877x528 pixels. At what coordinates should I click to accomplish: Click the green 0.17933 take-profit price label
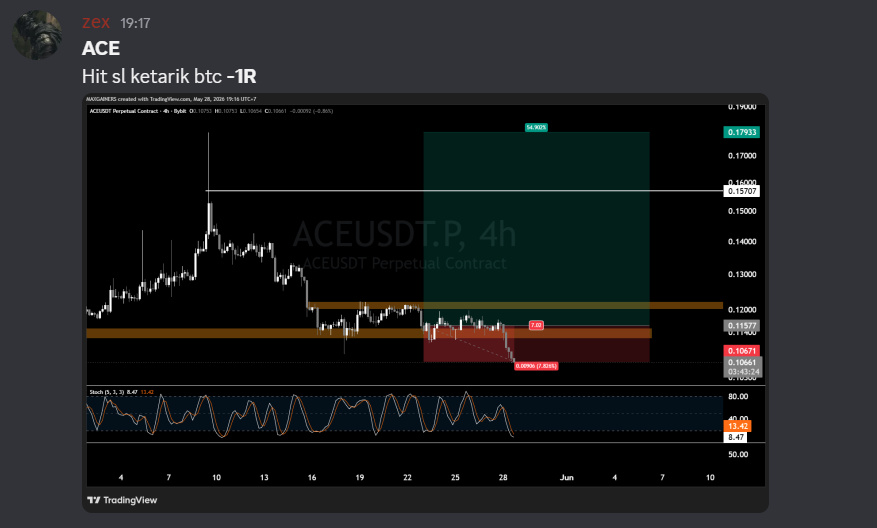742,132
